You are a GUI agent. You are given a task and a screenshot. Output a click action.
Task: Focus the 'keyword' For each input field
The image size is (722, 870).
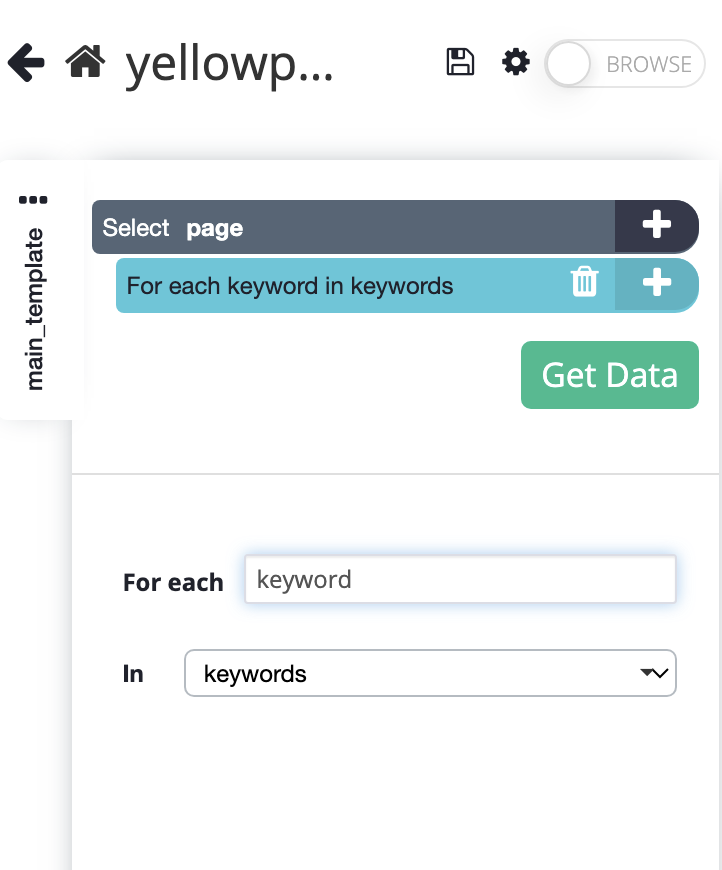pos(461,579)
